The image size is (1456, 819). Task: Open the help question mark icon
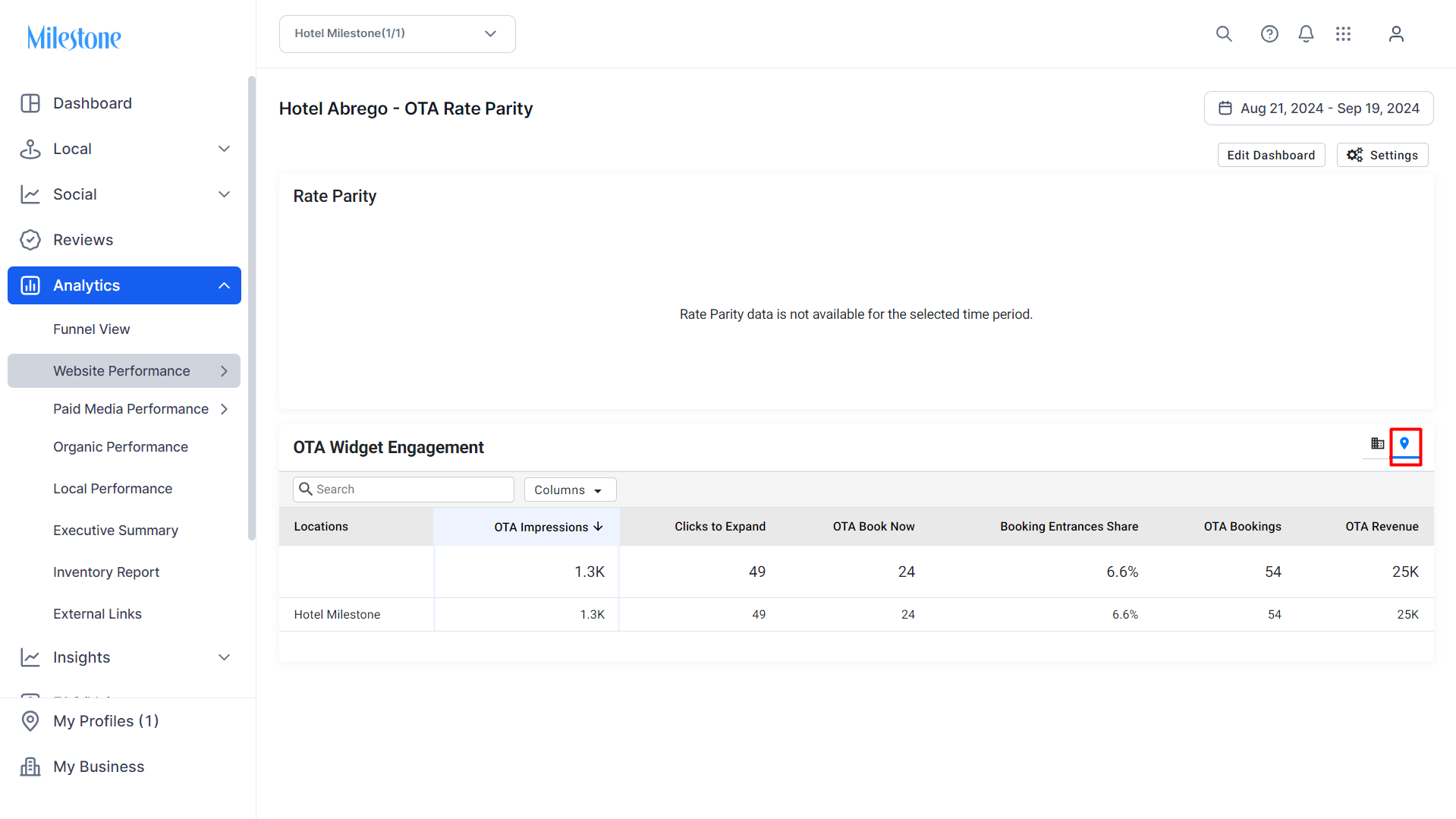1269,34
